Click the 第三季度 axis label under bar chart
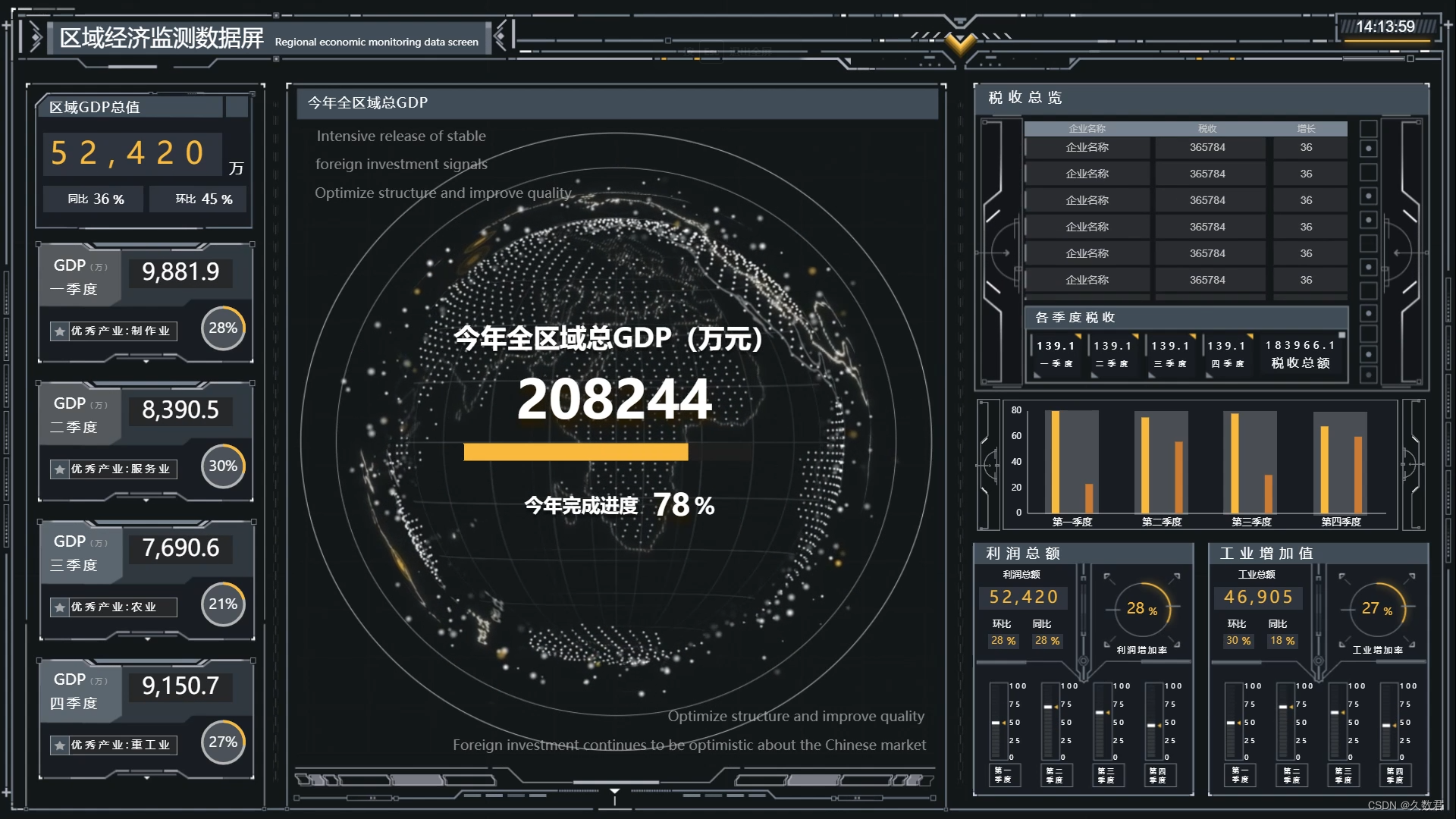The image size is (1456, 819). 1251,522
